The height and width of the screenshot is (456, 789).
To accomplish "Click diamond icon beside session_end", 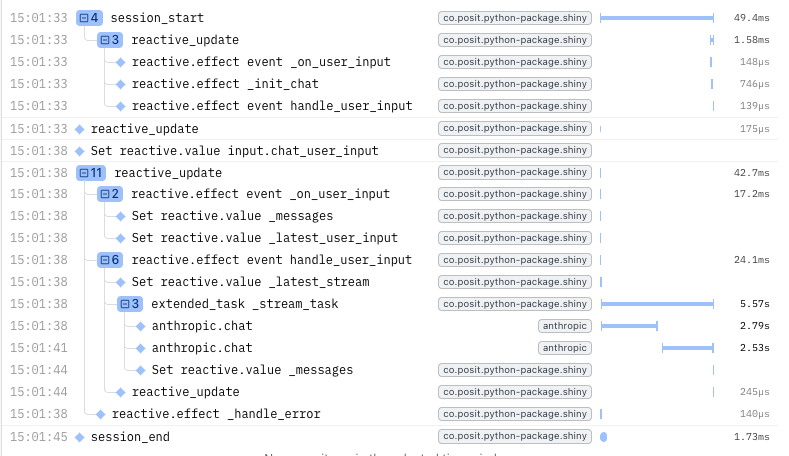I will pos(80,437).
